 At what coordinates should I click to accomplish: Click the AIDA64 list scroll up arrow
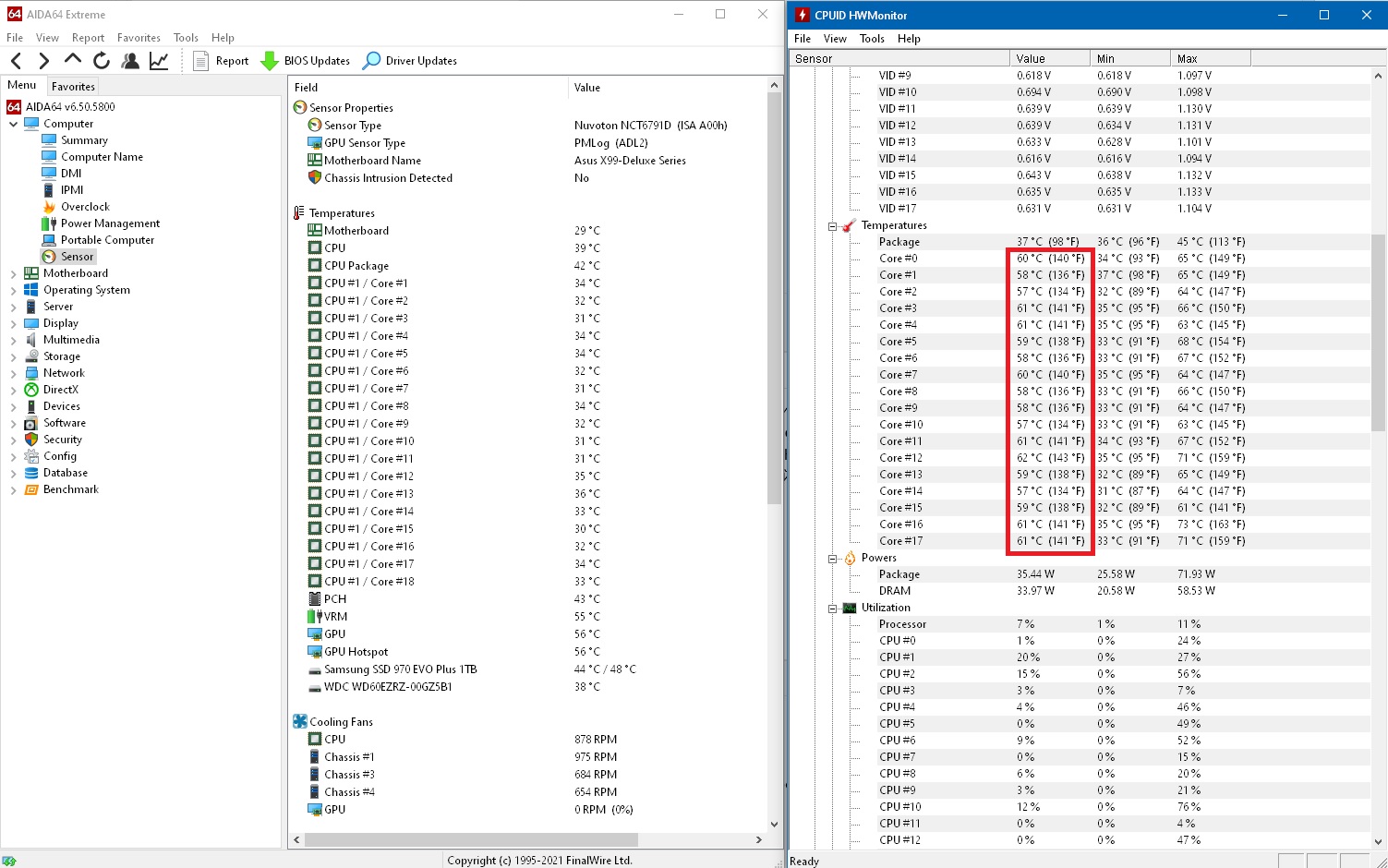click(x=774, y=85)
